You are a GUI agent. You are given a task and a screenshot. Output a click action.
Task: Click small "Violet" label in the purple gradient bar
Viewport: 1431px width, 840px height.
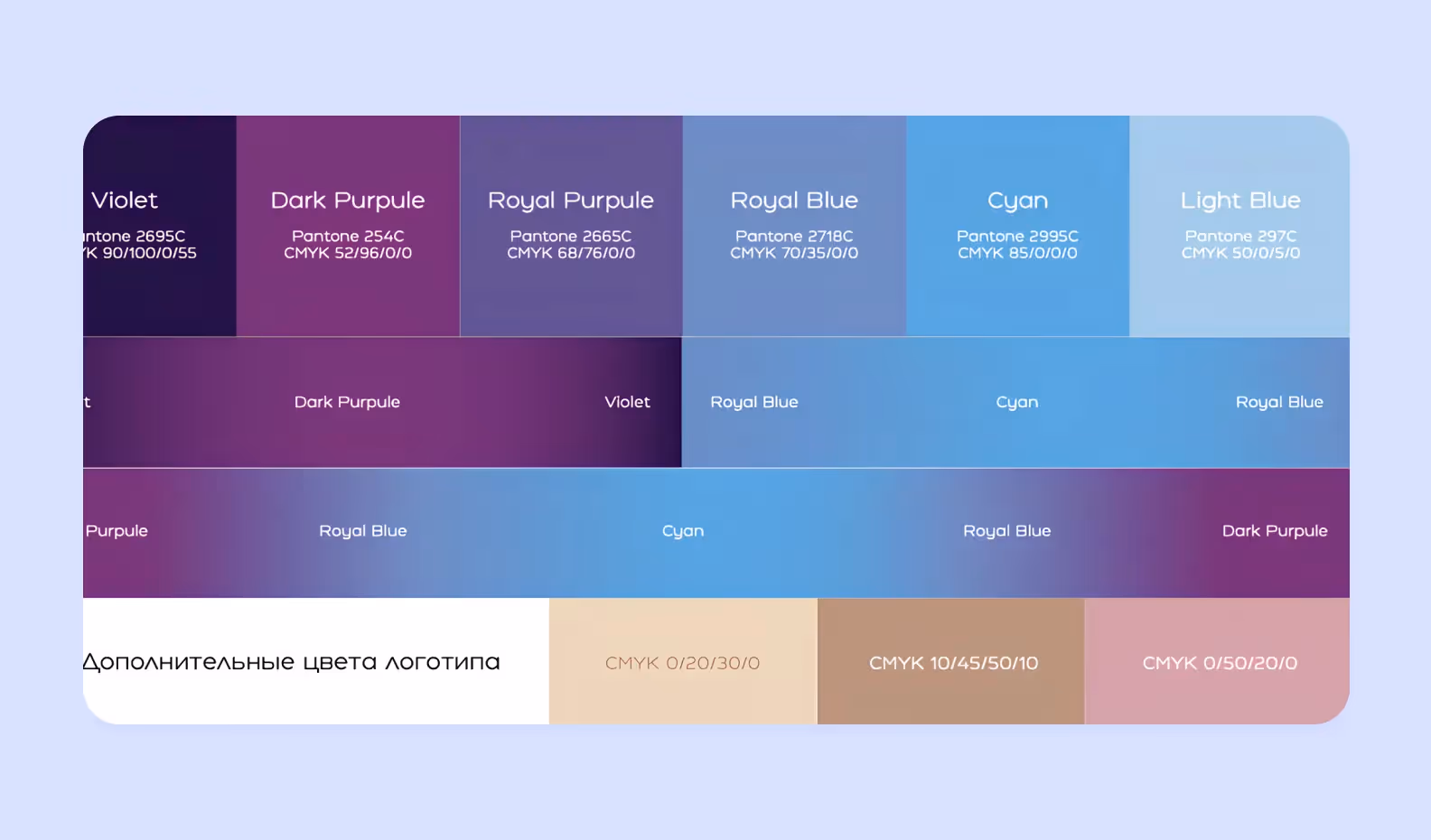coord(627,402)
